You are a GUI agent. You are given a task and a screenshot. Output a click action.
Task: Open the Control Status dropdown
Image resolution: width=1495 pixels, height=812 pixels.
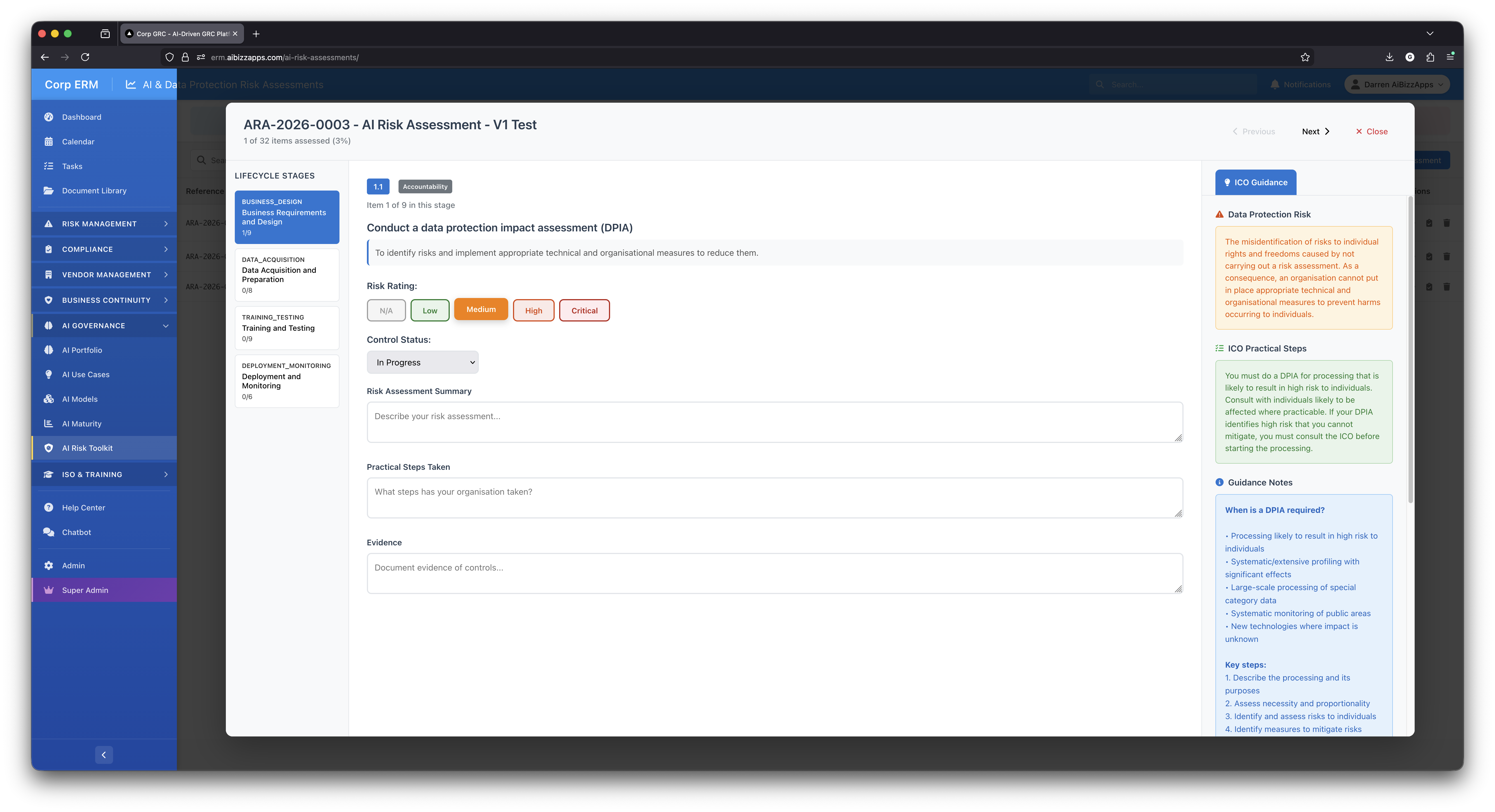423,362
